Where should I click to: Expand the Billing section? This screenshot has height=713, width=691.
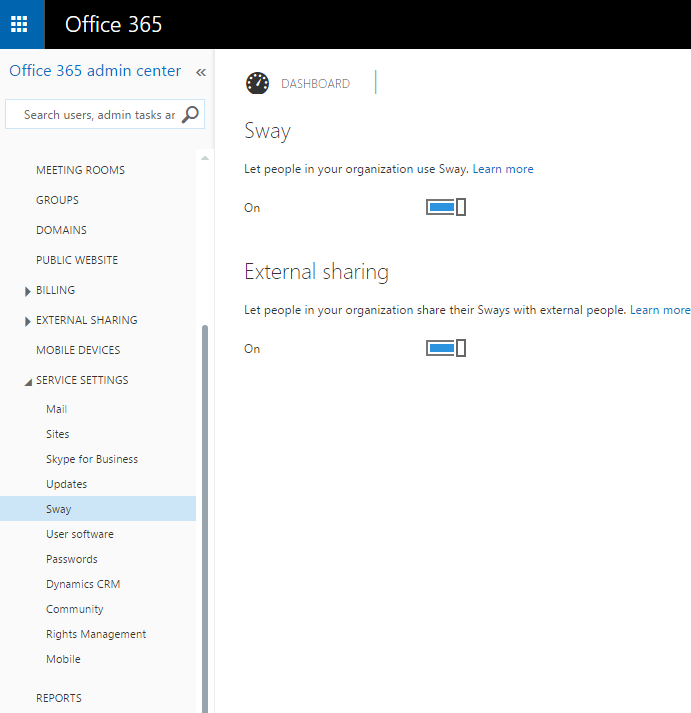[27, 291]
